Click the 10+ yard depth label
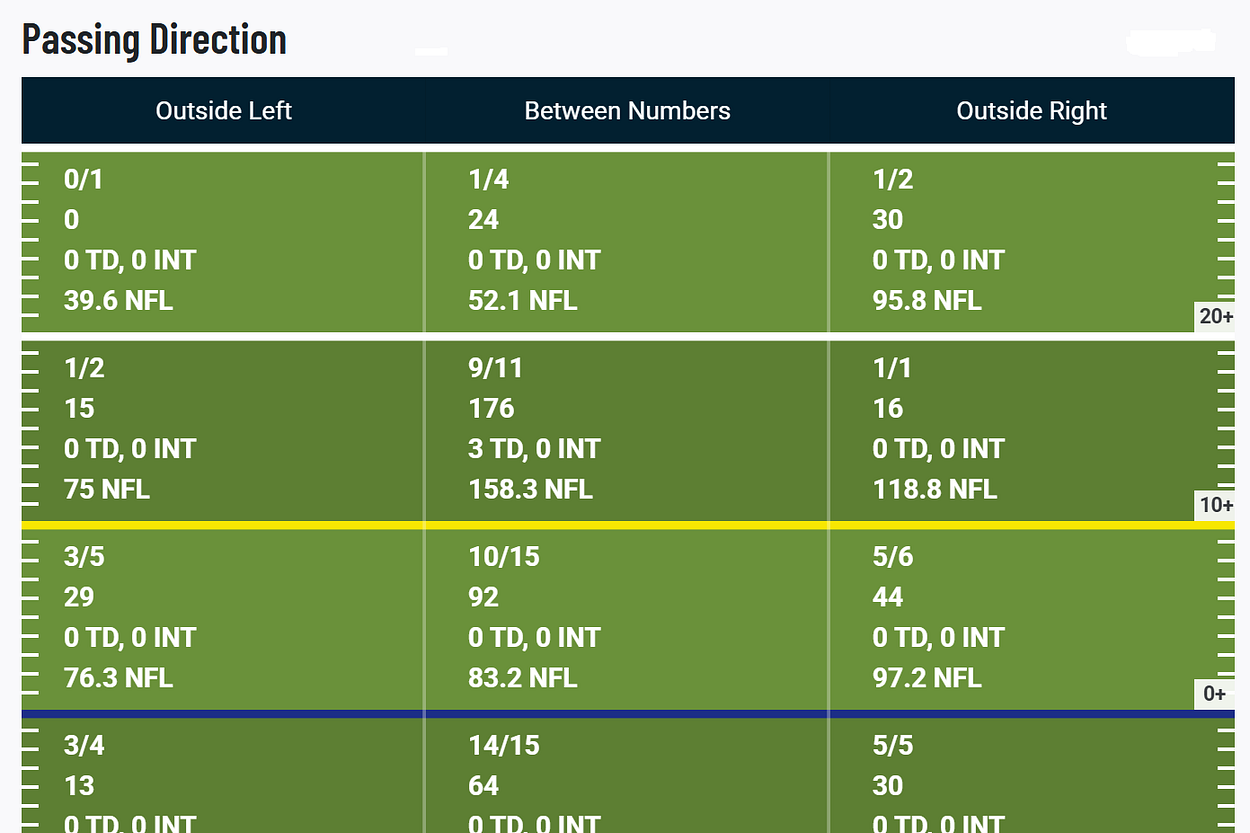Image resolution: width=1250 pixels, height=833 pixels. pos(1216,505)
